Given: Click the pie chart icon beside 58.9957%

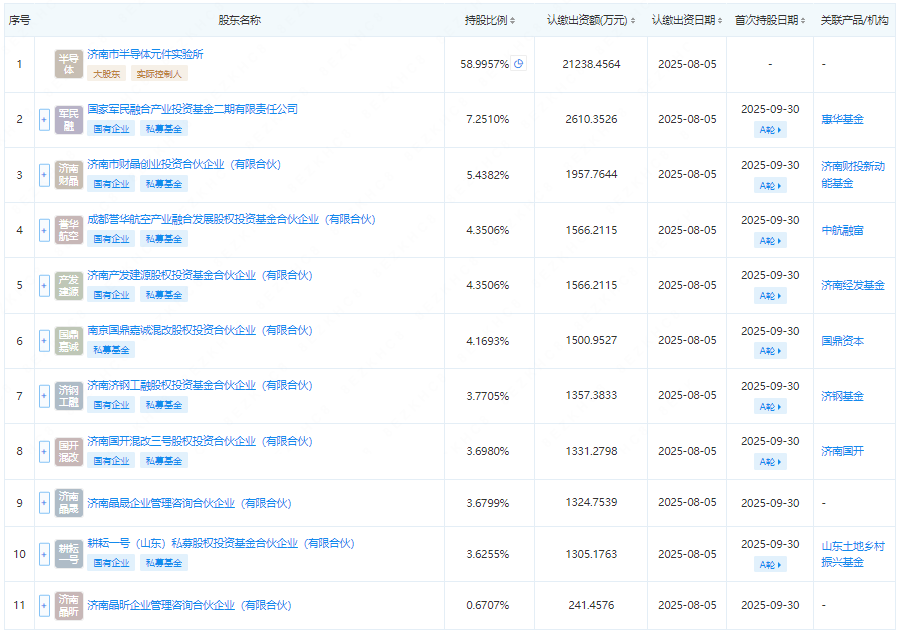Looking at the screenshot, I should (519, 64).
